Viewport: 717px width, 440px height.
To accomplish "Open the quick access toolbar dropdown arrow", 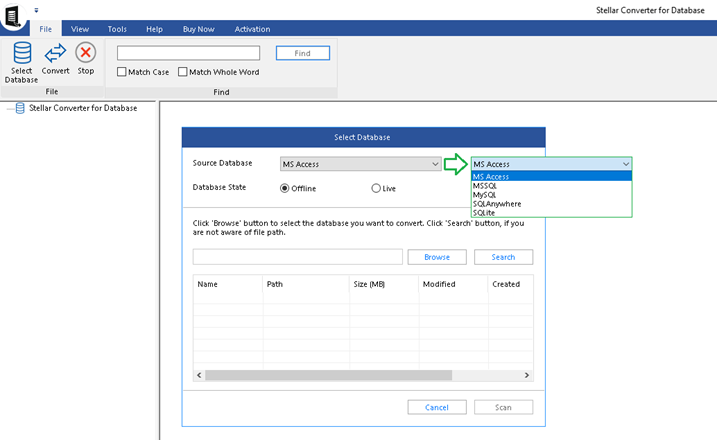I will pyautogui.click(x=36, y=10).
